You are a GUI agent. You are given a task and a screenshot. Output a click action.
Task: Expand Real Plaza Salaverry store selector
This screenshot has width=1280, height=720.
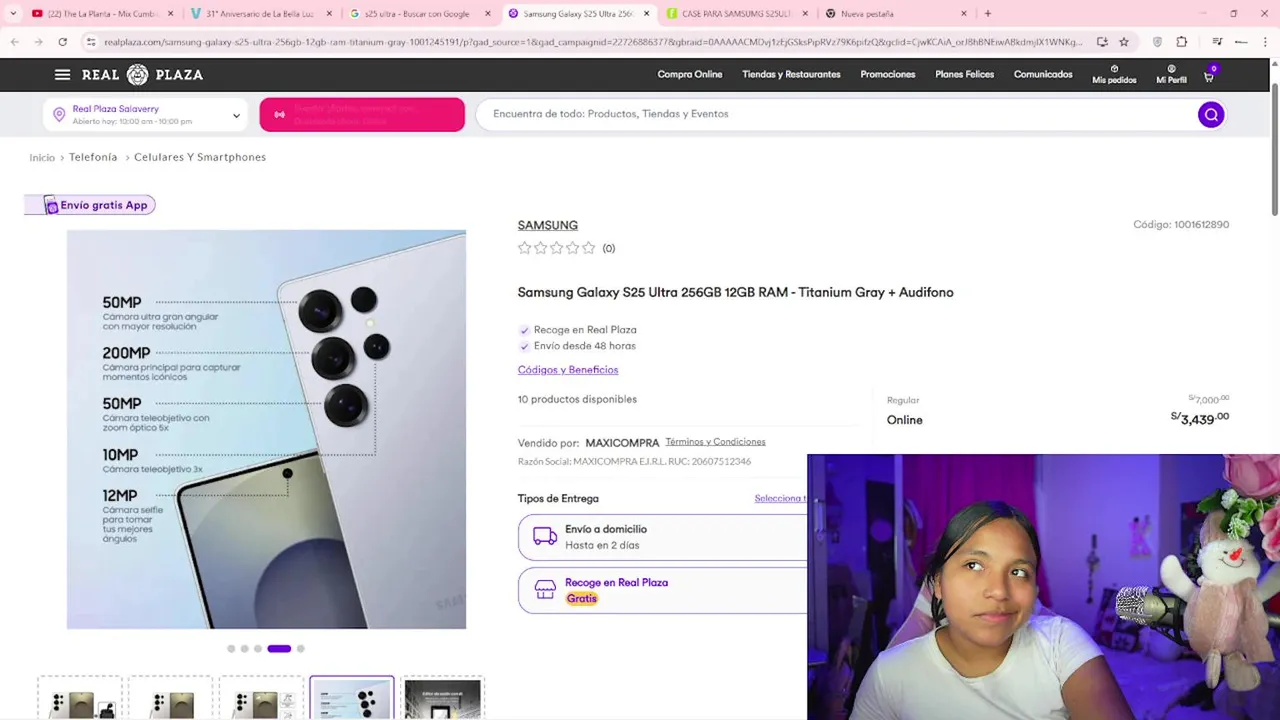[x=145, y=115]
